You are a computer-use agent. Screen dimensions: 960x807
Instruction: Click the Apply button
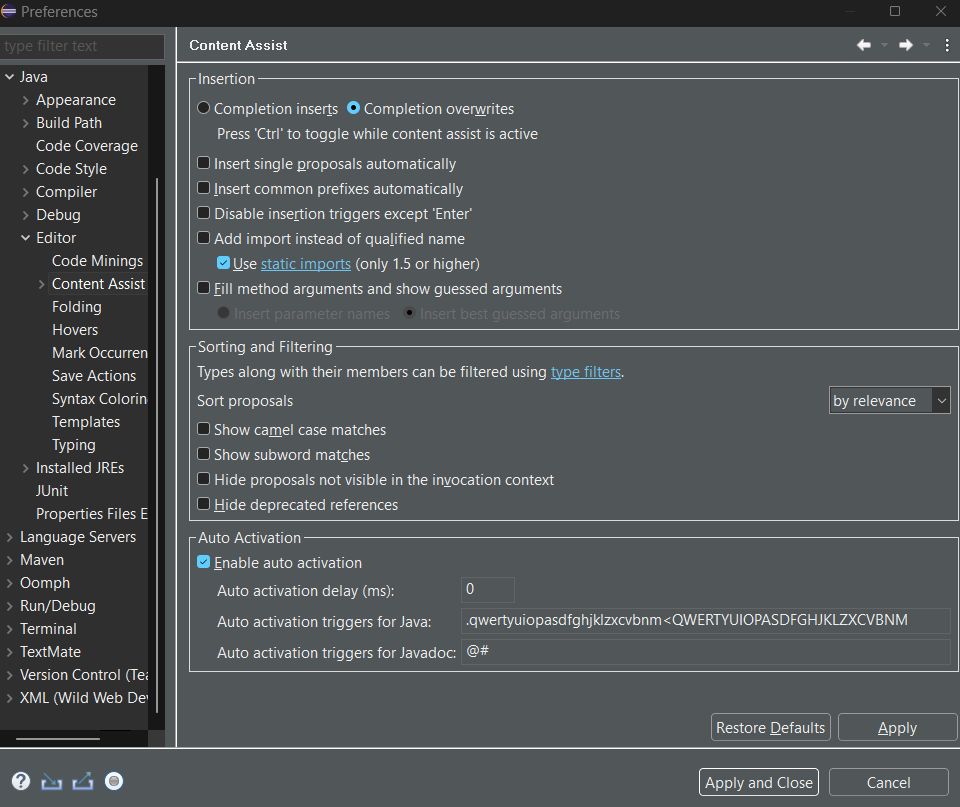coord(897,727)
